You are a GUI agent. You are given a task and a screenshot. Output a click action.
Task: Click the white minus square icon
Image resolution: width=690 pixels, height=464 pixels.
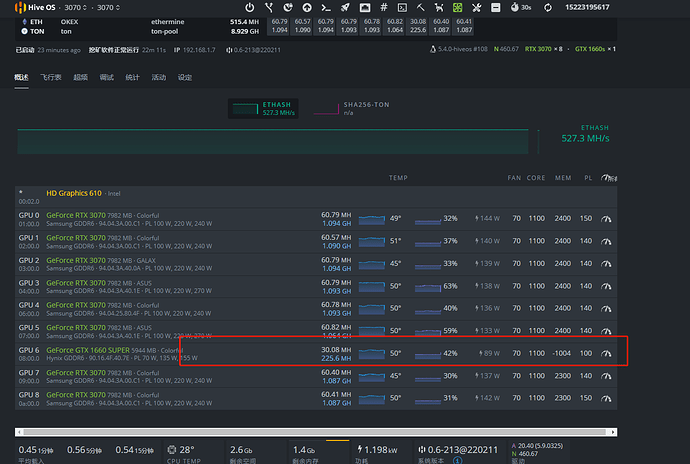point(495,7)
